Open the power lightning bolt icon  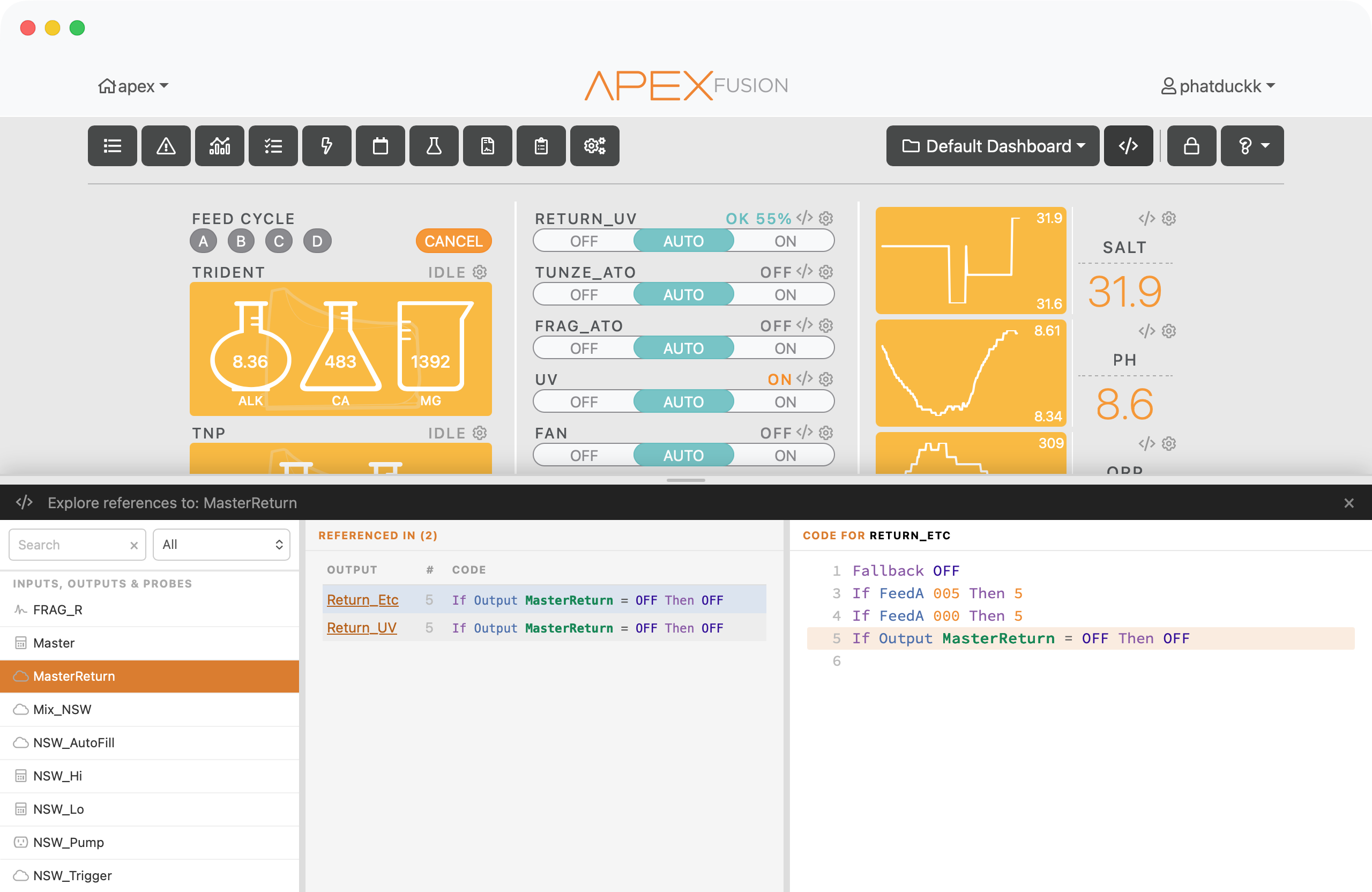[x=327, y=146]
